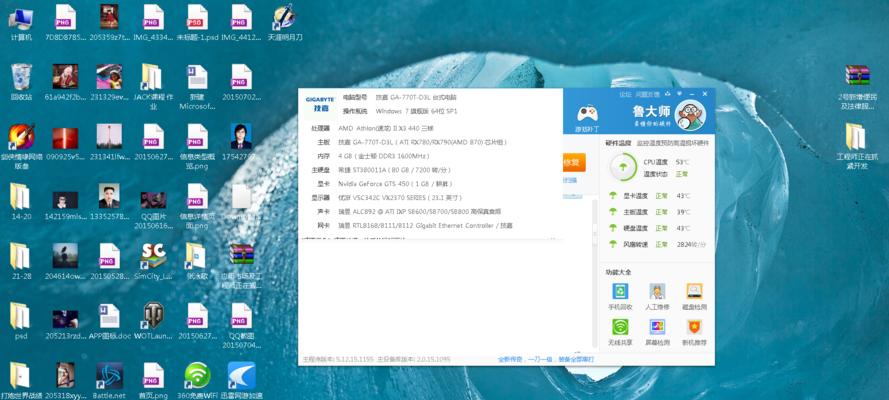Launch 迅雷网游加速 shortcut
Screen dimensions: 889x400
click(x=241, y=380)
